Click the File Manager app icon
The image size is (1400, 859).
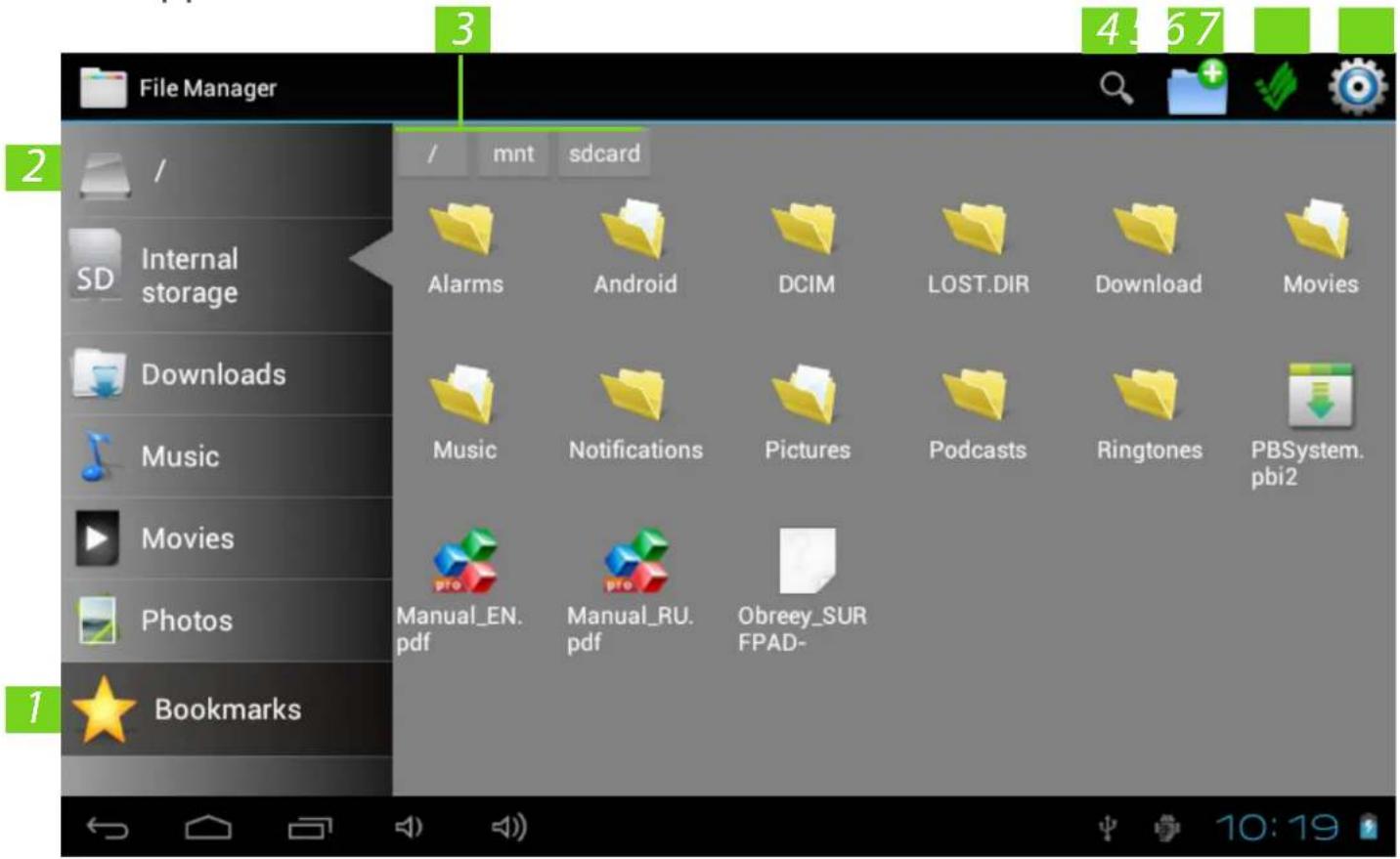coord(103,88)
